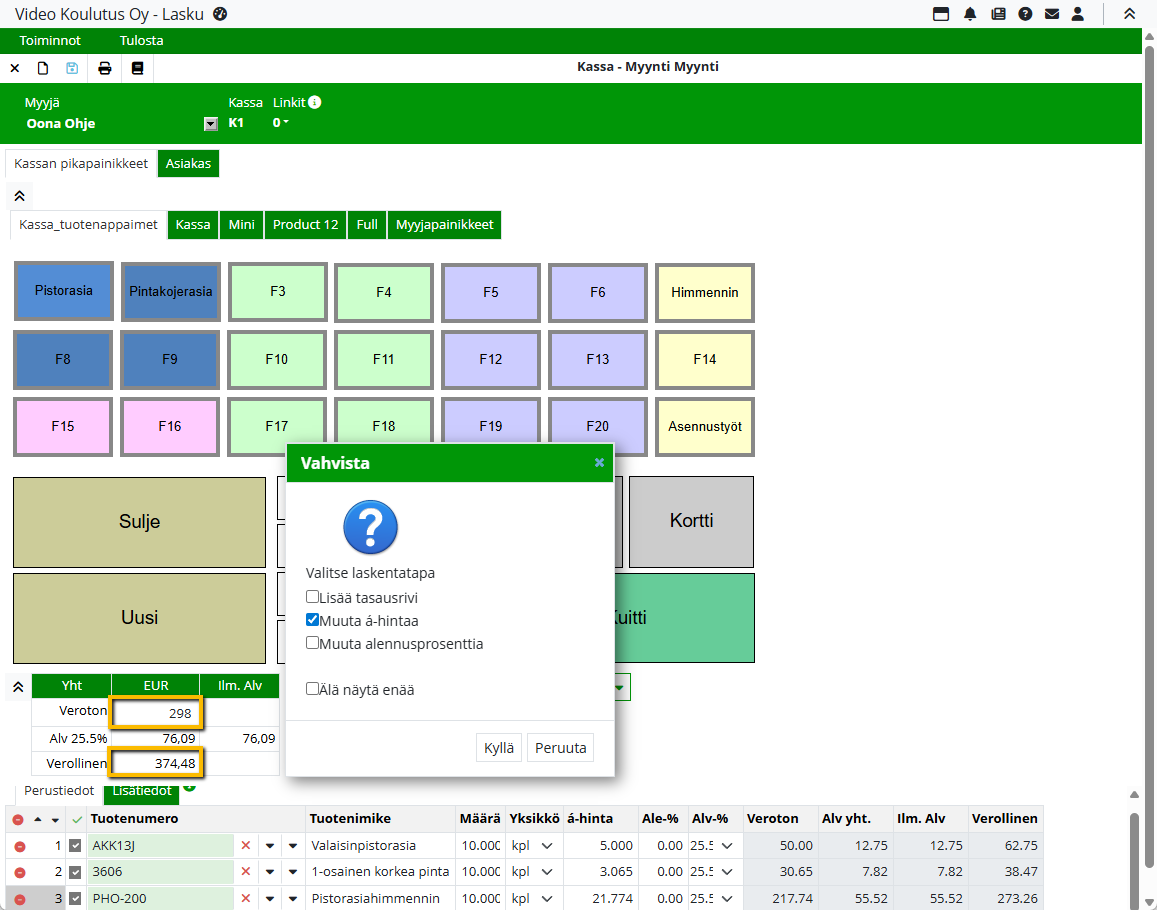1157x910 pixels.
Task: Open the user profile icon
Action: [x=1077, y=14]
